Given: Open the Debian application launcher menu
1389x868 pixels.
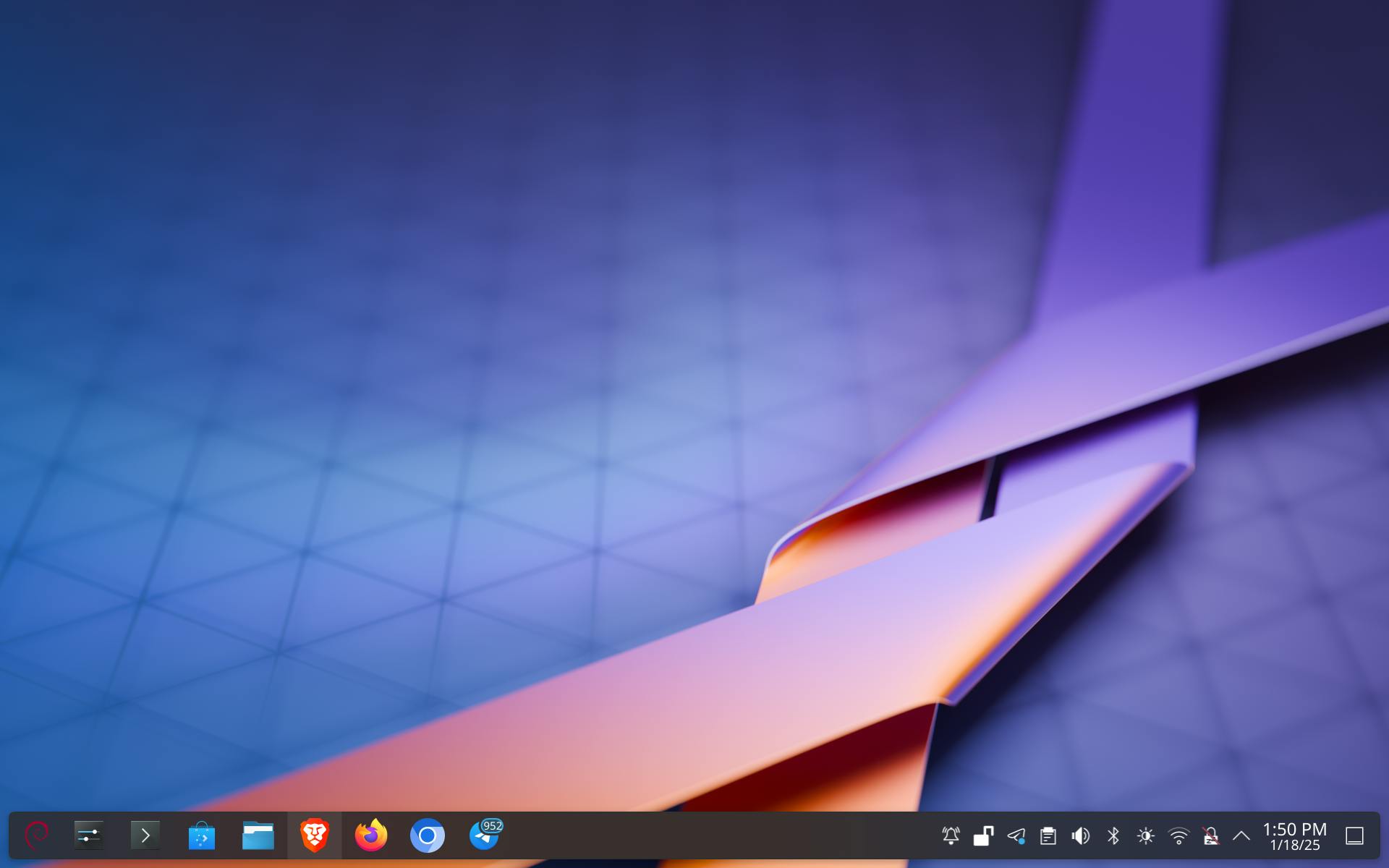Looking at the screenshot, I should pos(36,835).
